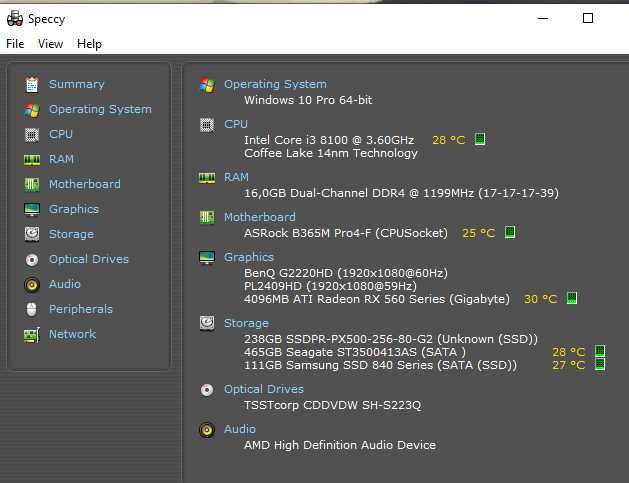This screenshot has height=483, width=629.
Task: Click the Operating System heading link in summary
Action: pos(275,84)
